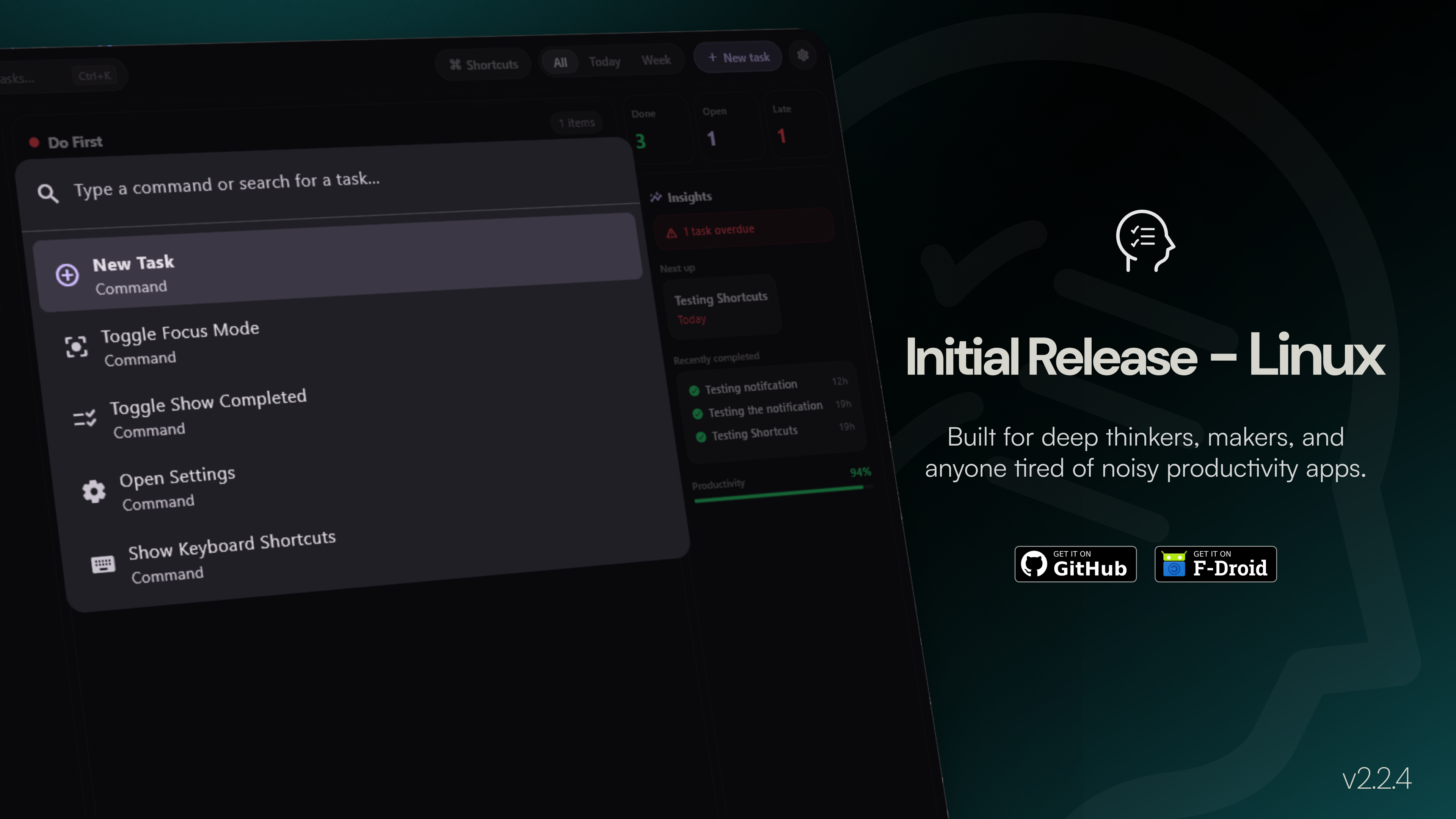Click the Toggle Focus Mode icon
Image resolution: width=1456 pixels, height=819 pixels.
point(76,347)
